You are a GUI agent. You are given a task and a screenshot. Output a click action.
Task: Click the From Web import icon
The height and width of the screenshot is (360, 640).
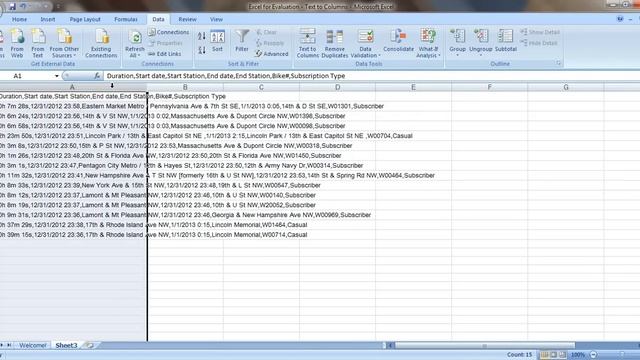17,43
